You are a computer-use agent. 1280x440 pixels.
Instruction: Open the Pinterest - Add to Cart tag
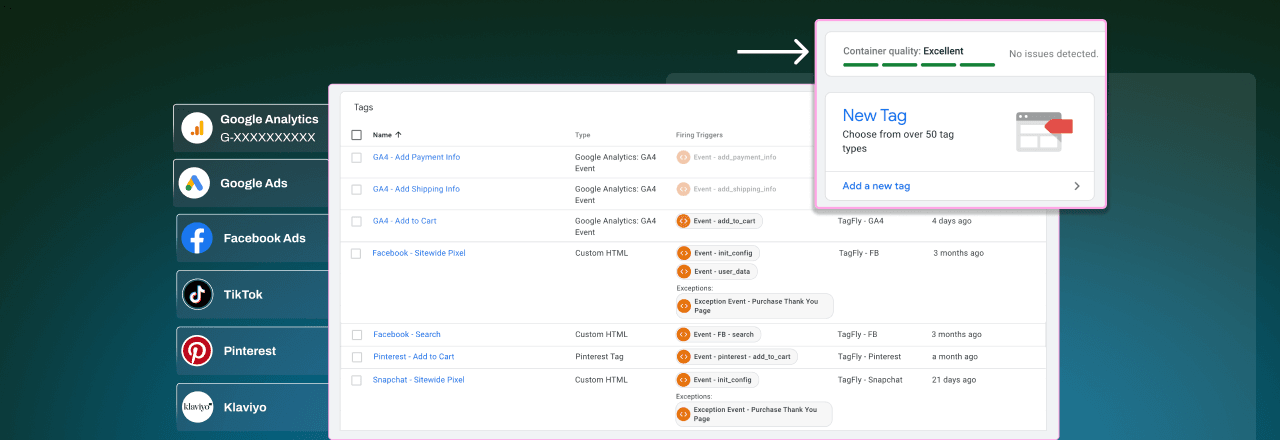(x=414, y=356)
